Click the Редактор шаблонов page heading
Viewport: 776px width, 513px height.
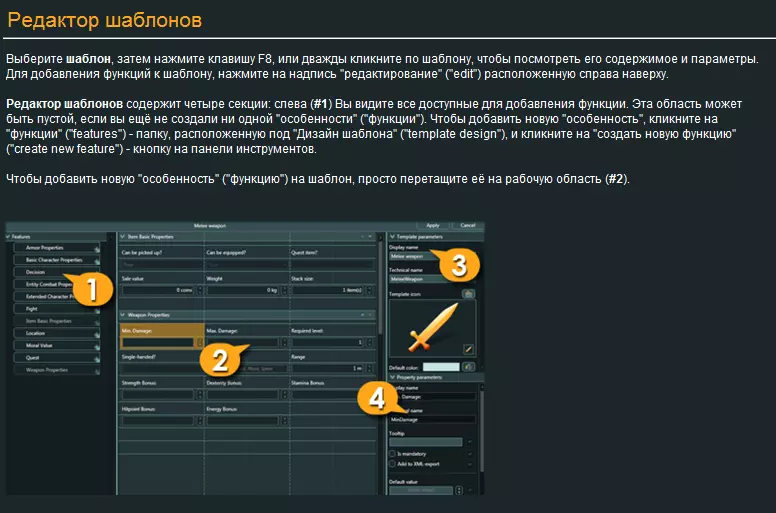[104, 20]
